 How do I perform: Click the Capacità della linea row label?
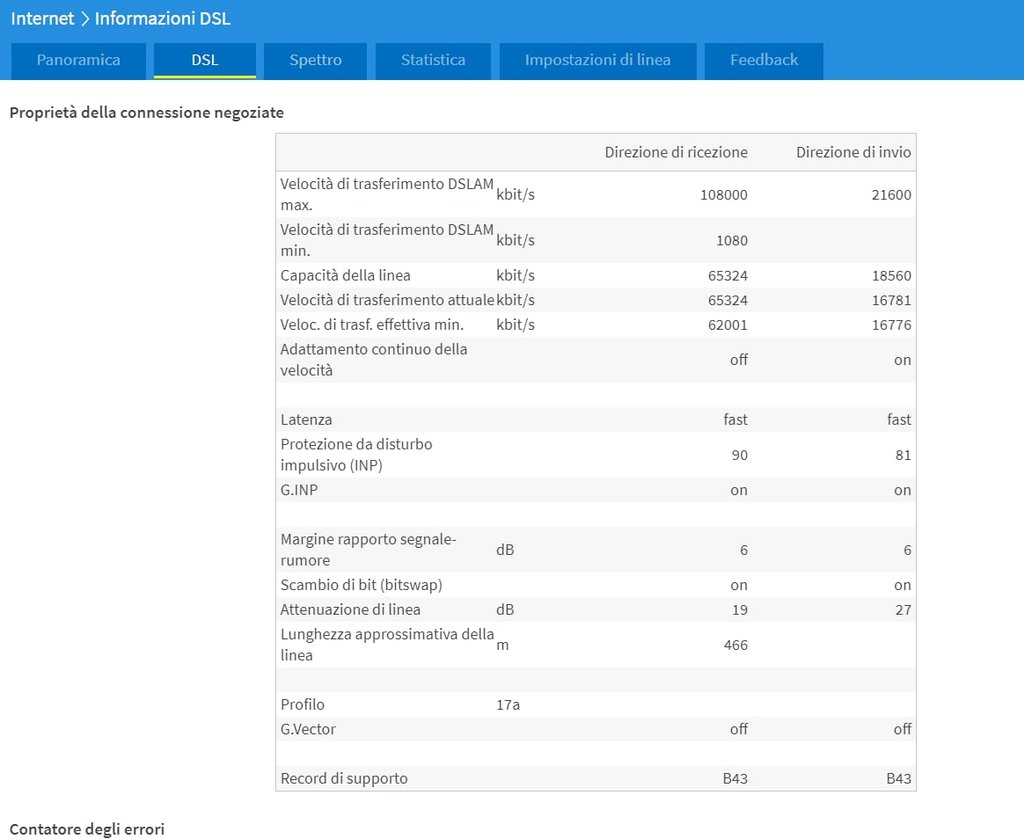point(345,275)
